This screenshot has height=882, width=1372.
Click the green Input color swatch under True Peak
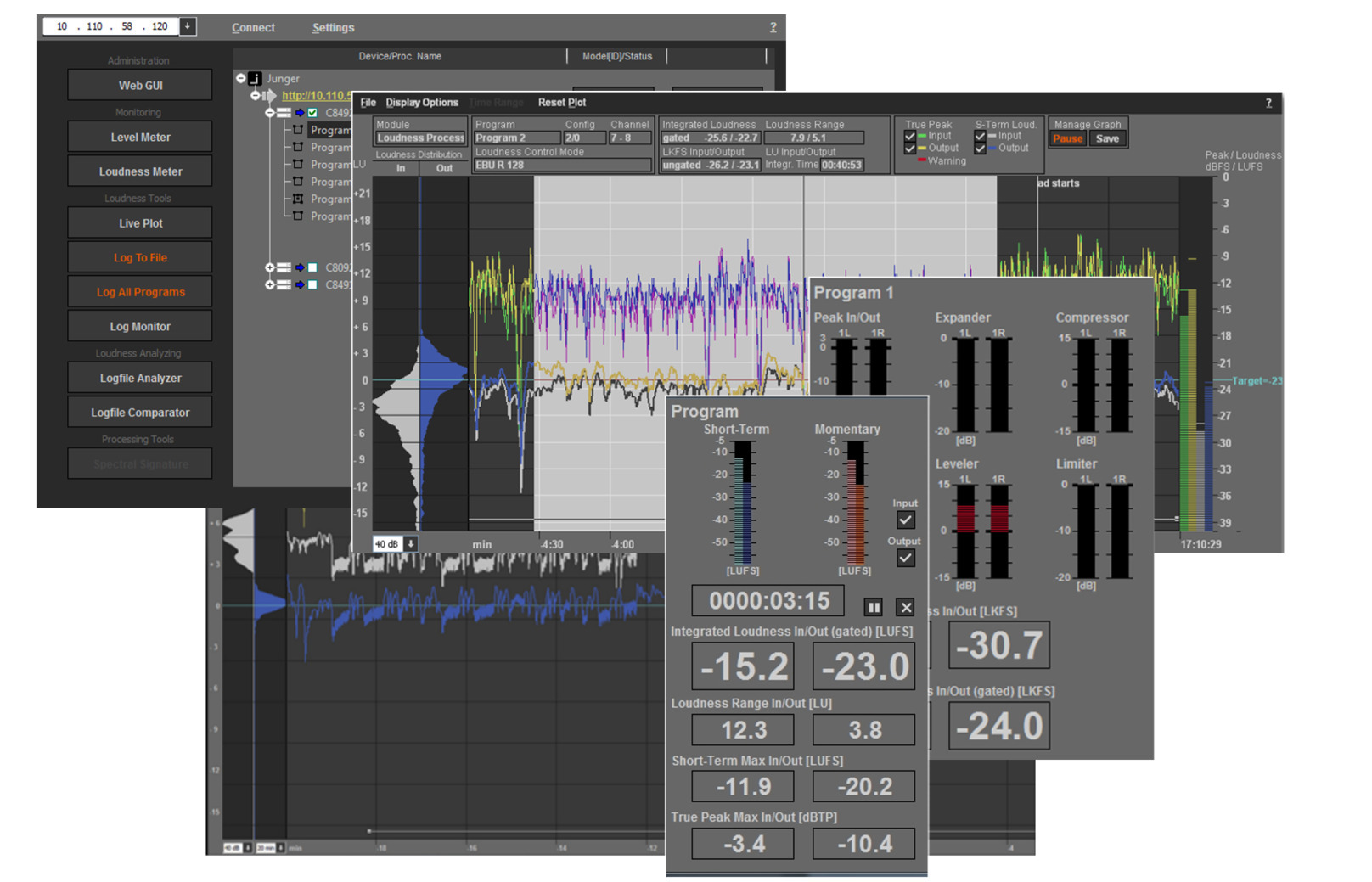922,134
